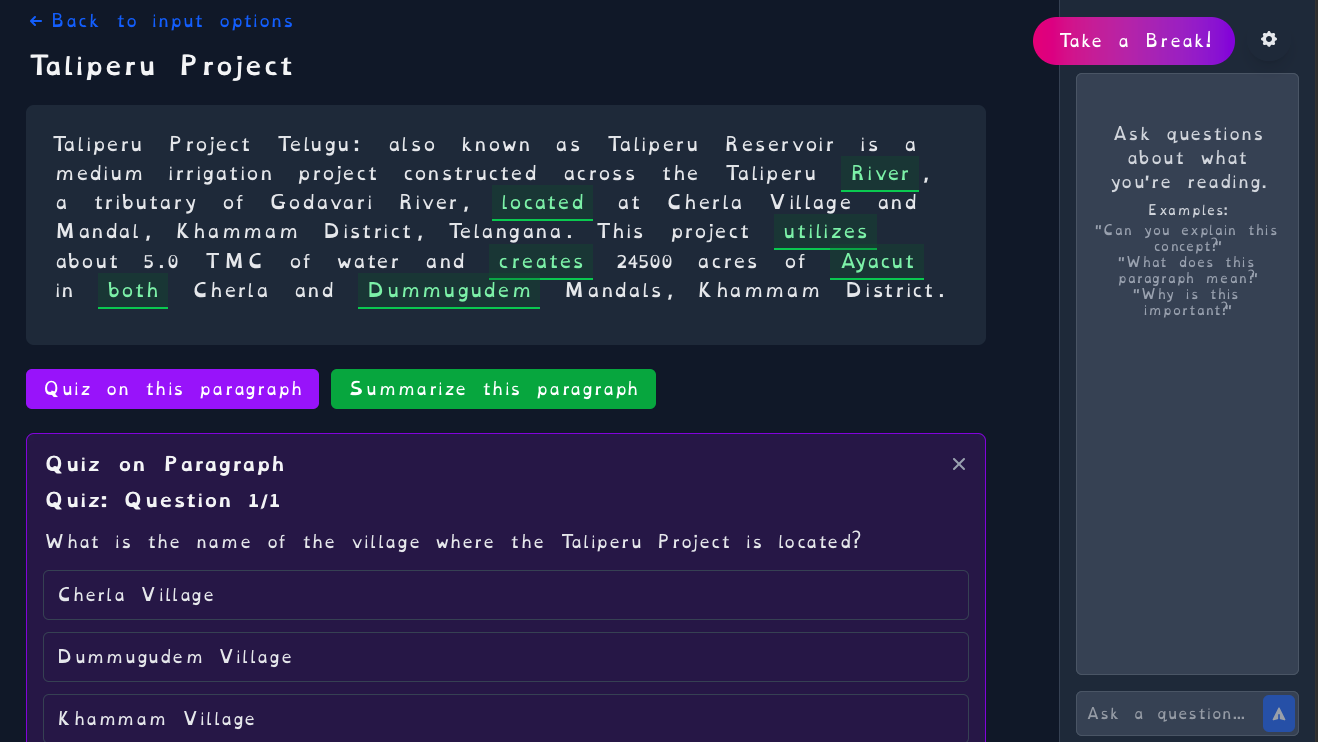1318x742 pixels.
Task: Click the highlighted word both
Action: (133, 291)
